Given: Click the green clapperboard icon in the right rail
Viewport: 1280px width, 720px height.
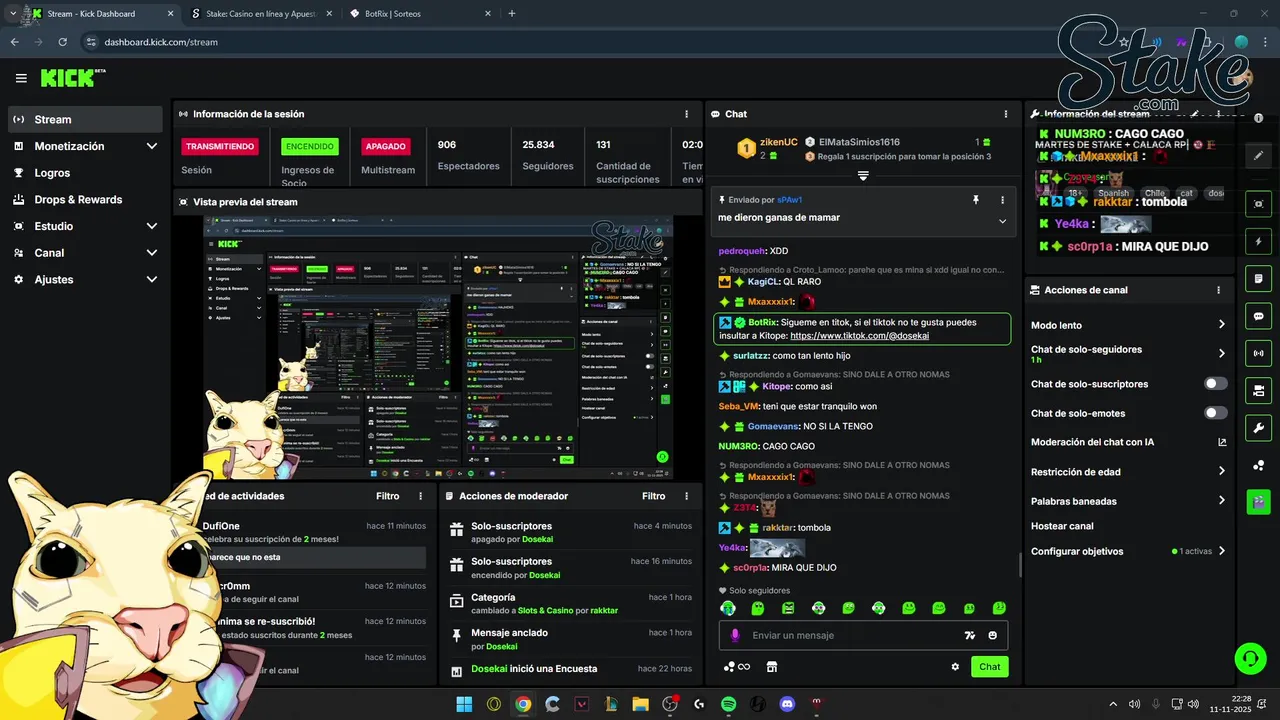Looking at the screenshot, I should tap(1258, 502).
